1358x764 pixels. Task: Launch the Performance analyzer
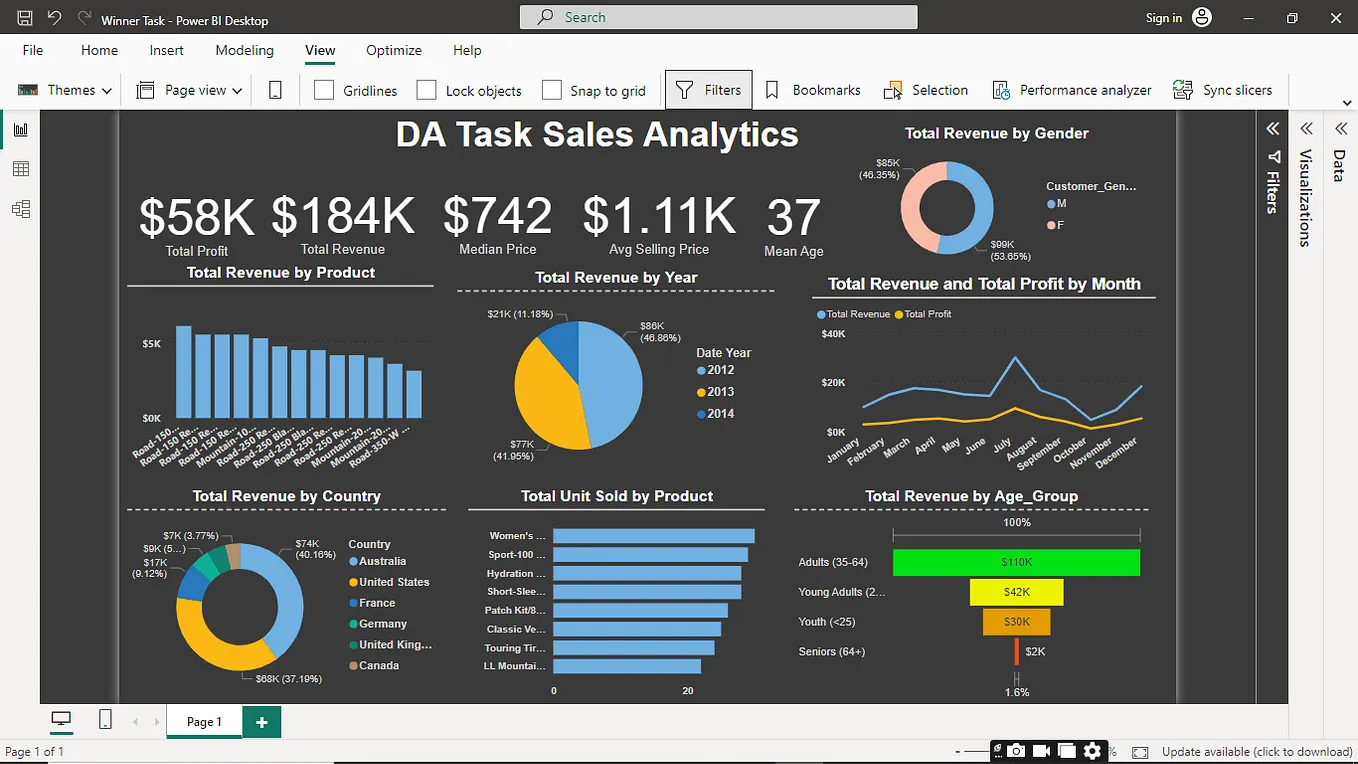pyautogui.click(x=1071, y=89)
